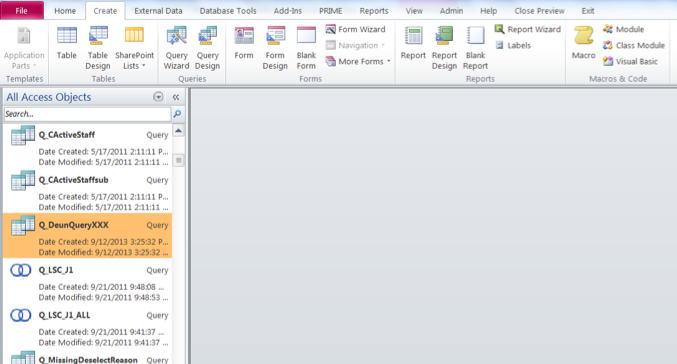Insert a Class Module
Screen dimensions: 677x364
click(634, 45)
